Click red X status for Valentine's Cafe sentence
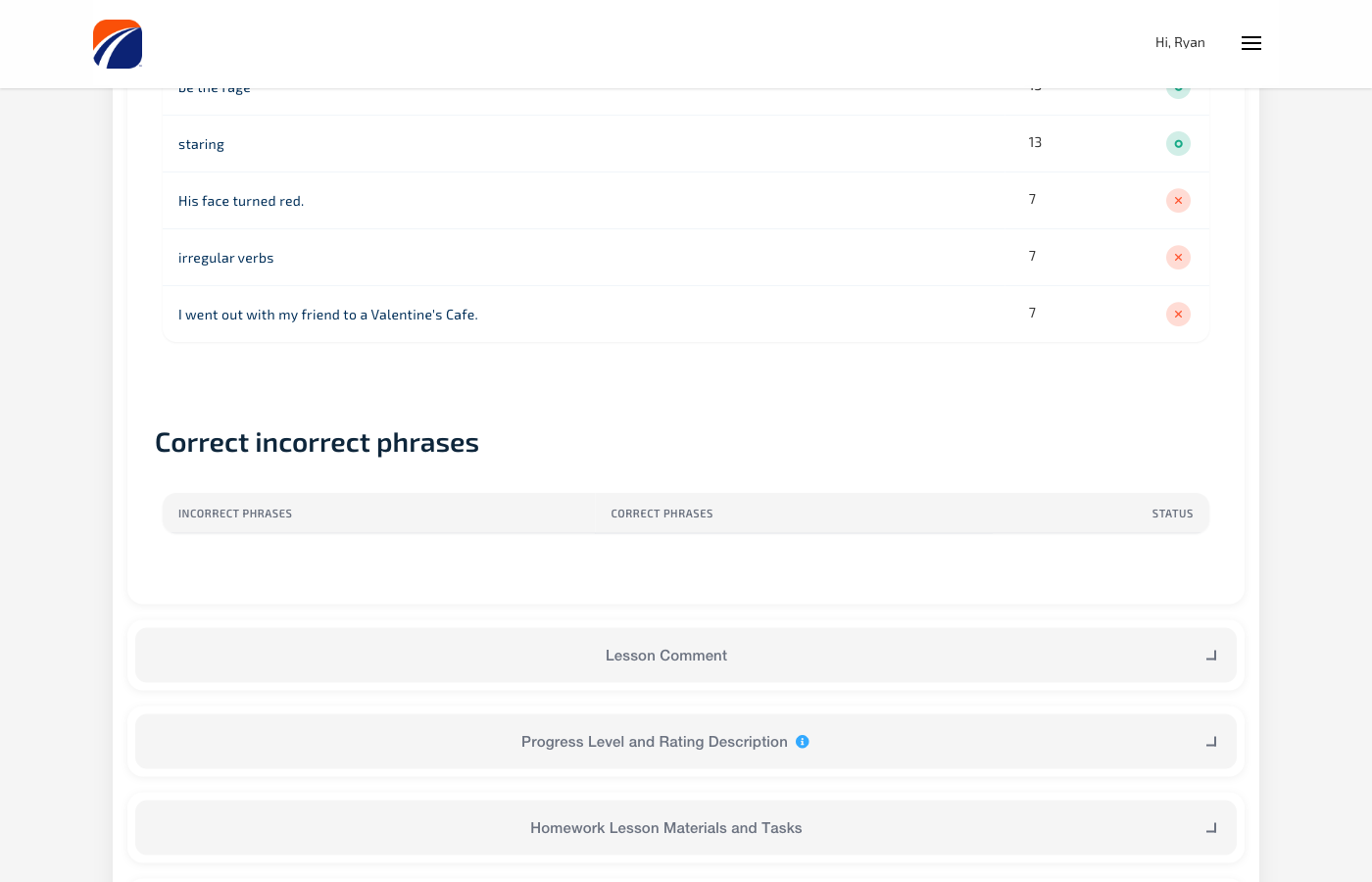1372x882 pixels. click(x=1178, y=315)
